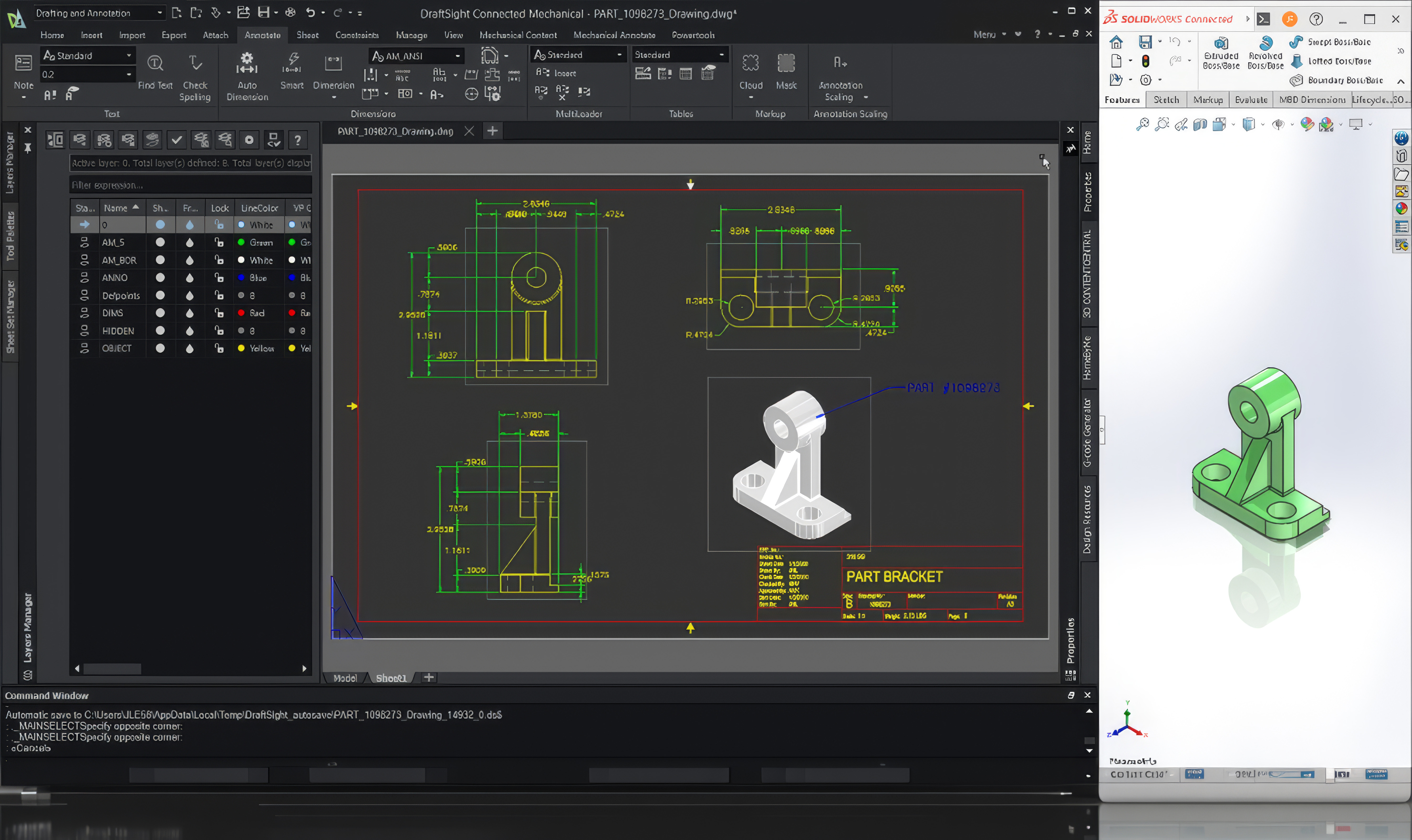Toggle the show state of HIDDEN layer
The width and height of the screenshot is (1412, 840).
point(160,330)
